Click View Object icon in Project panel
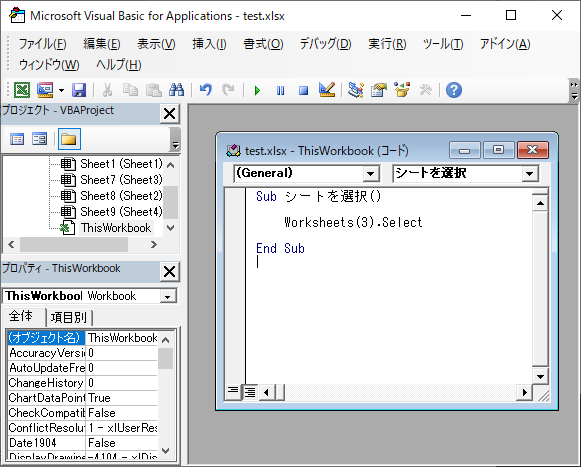Screen dimensions: 581x467 pos(39,139)
